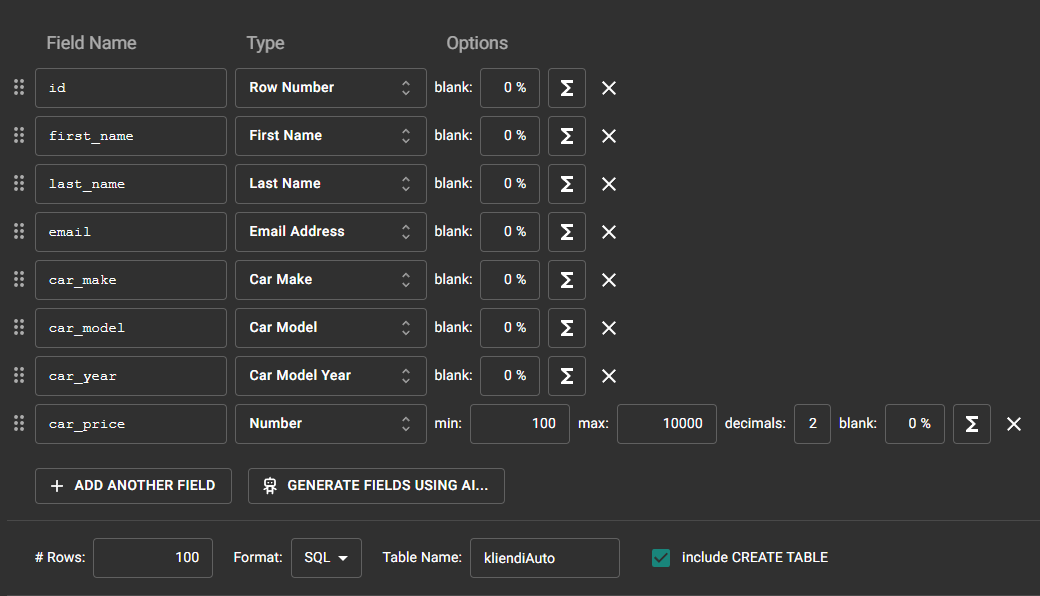This screenshot has width=1040, height=596.
Task: Open the SQL format dropdown
Action: (326, 558)
